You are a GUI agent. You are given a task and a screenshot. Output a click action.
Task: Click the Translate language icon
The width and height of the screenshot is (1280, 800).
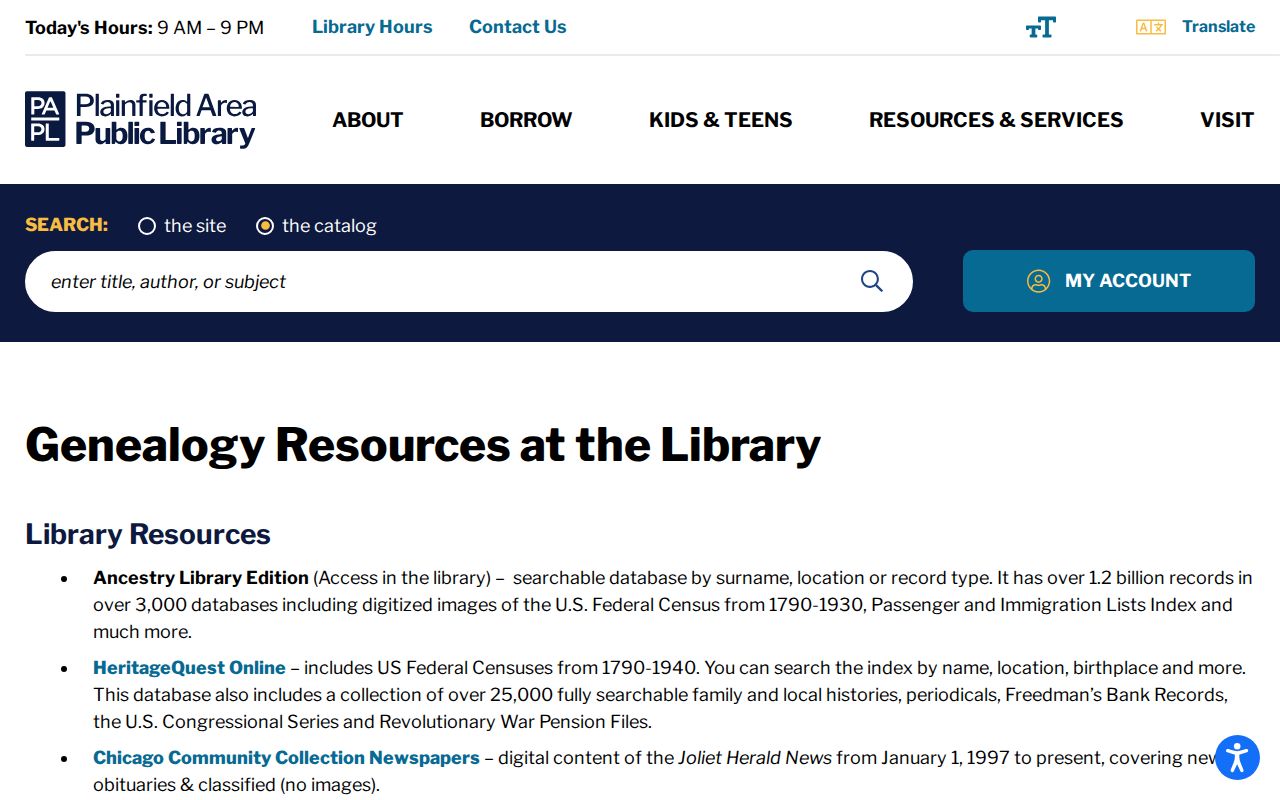pos(1151,27)
